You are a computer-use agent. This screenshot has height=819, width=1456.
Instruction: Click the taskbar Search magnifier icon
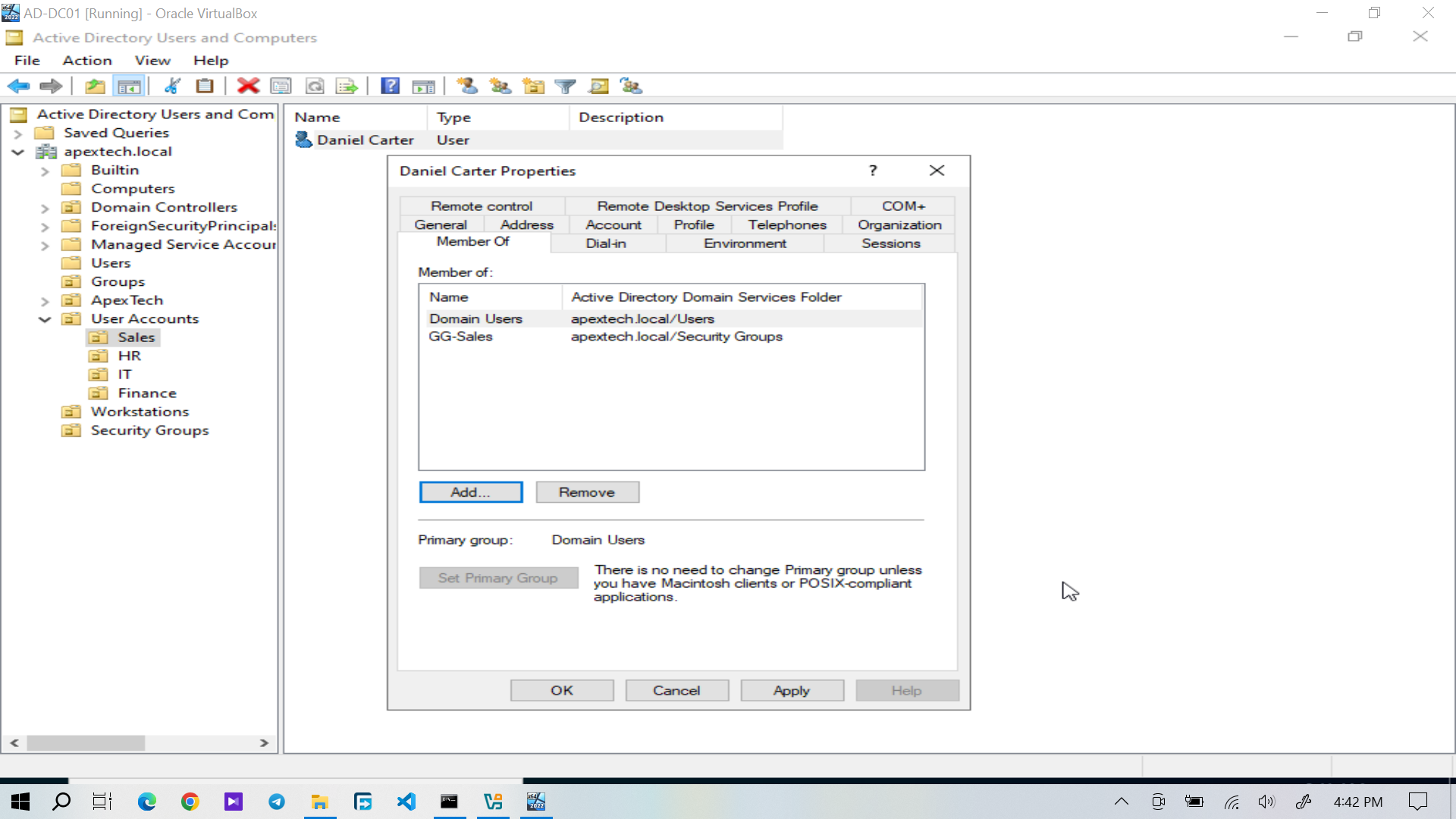pyautogui.click(x=61, y=802)
